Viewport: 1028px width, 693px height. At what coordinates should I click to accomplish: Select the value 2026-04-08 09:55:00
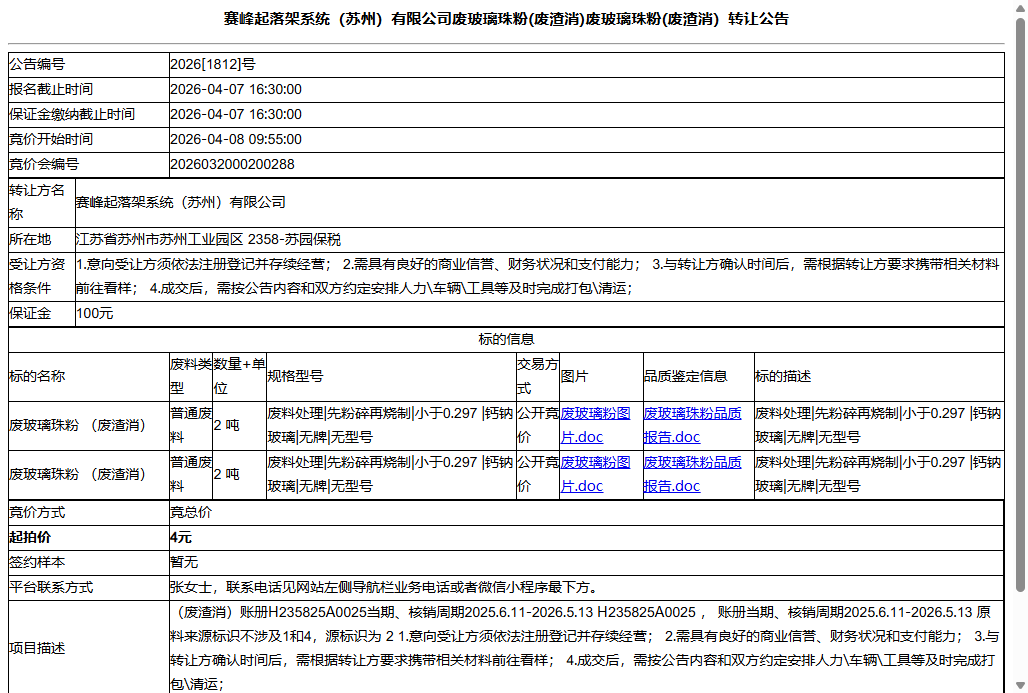(236, 139)
